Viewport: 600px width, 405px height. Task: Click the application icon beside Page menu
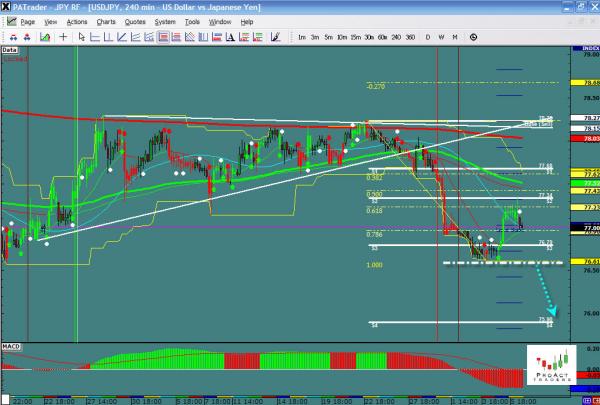[10, 20]
